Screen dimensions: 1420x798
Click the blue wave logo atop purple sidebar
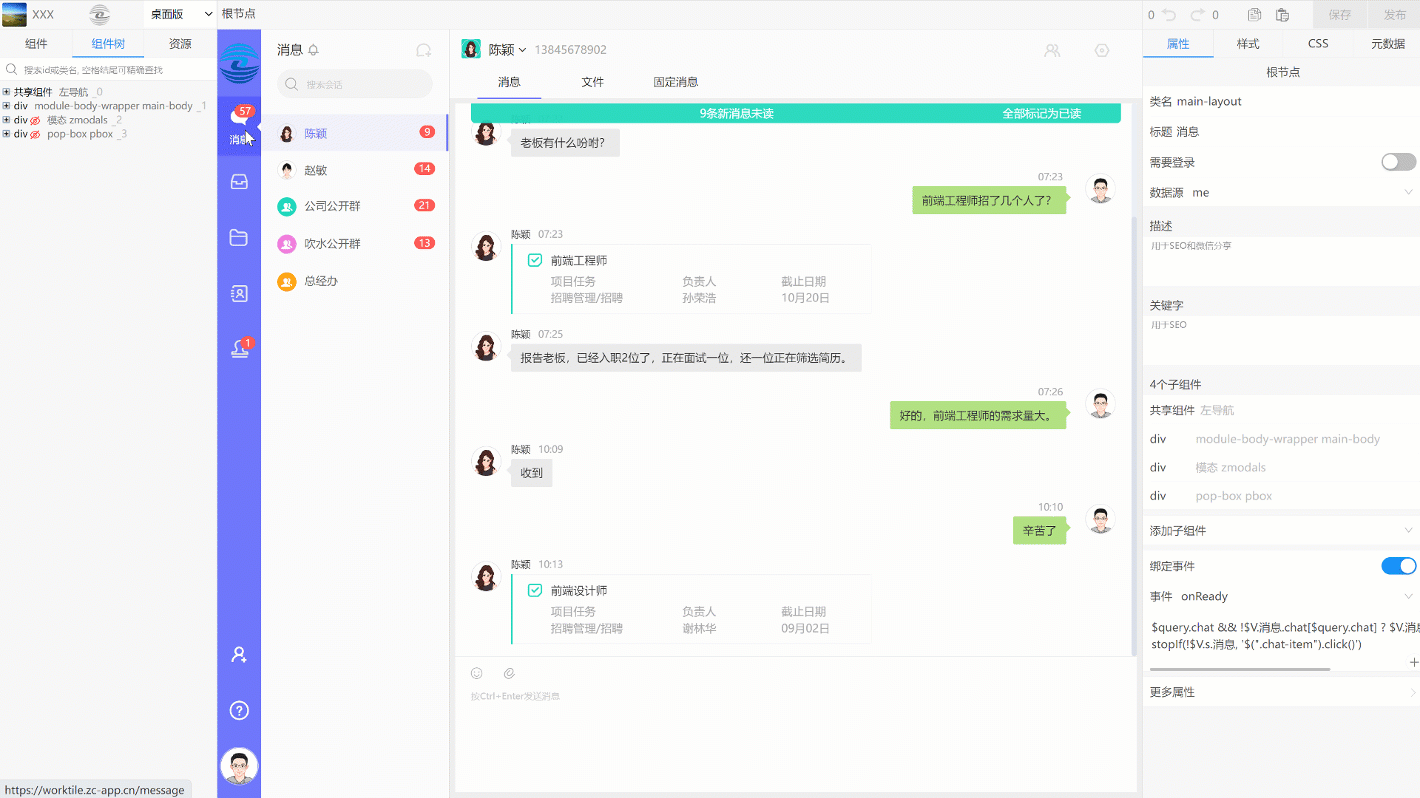(x=239, y=64)
